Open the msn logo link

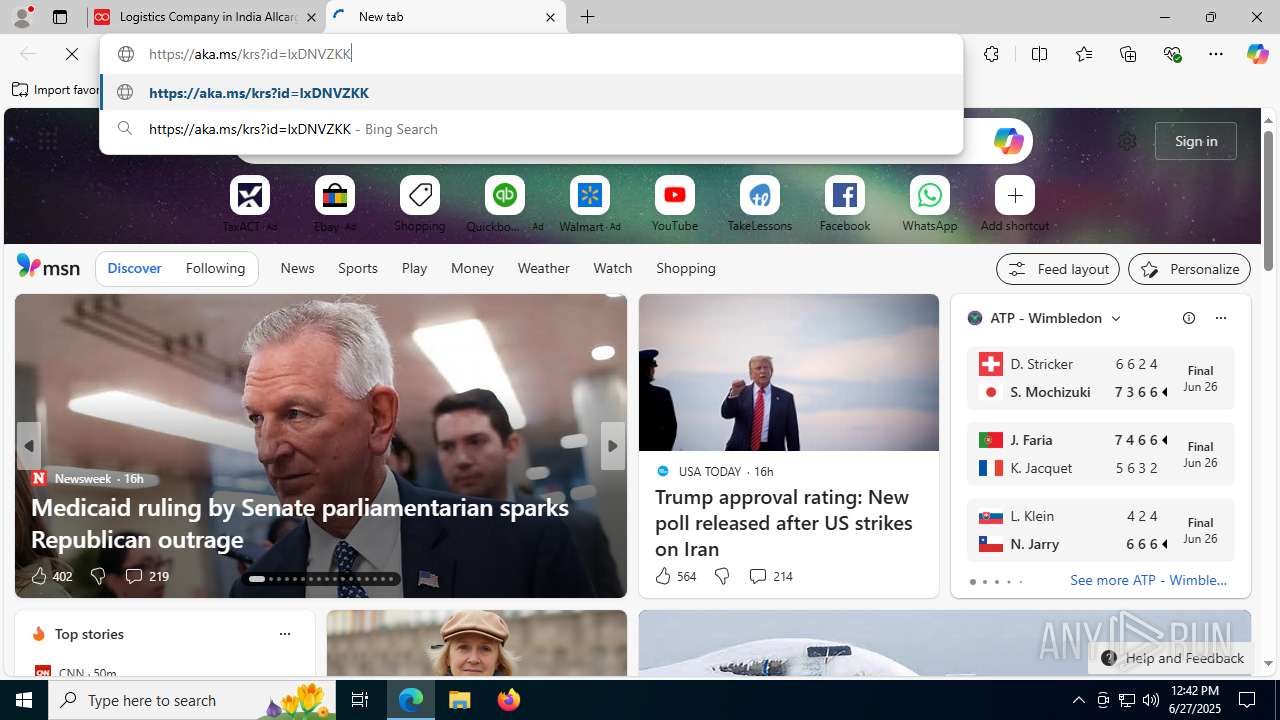48,266
